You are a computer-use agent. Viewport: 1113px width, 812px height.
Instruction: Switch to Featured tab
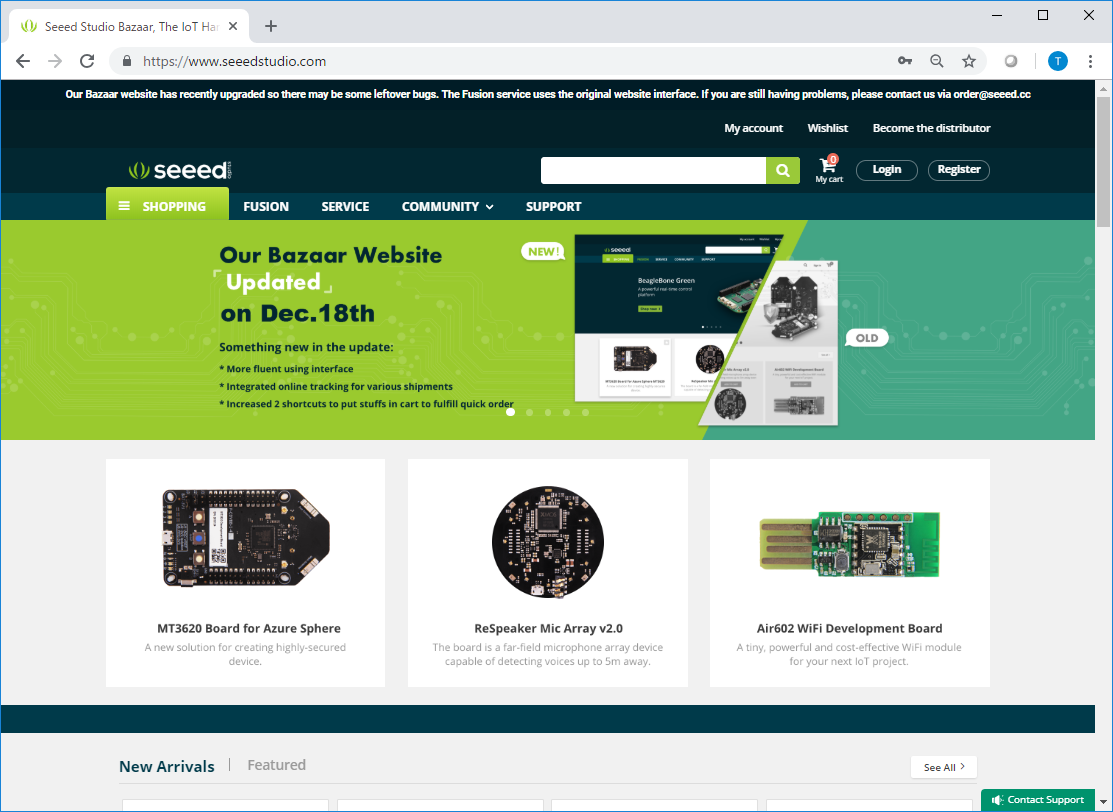[277, 765]
